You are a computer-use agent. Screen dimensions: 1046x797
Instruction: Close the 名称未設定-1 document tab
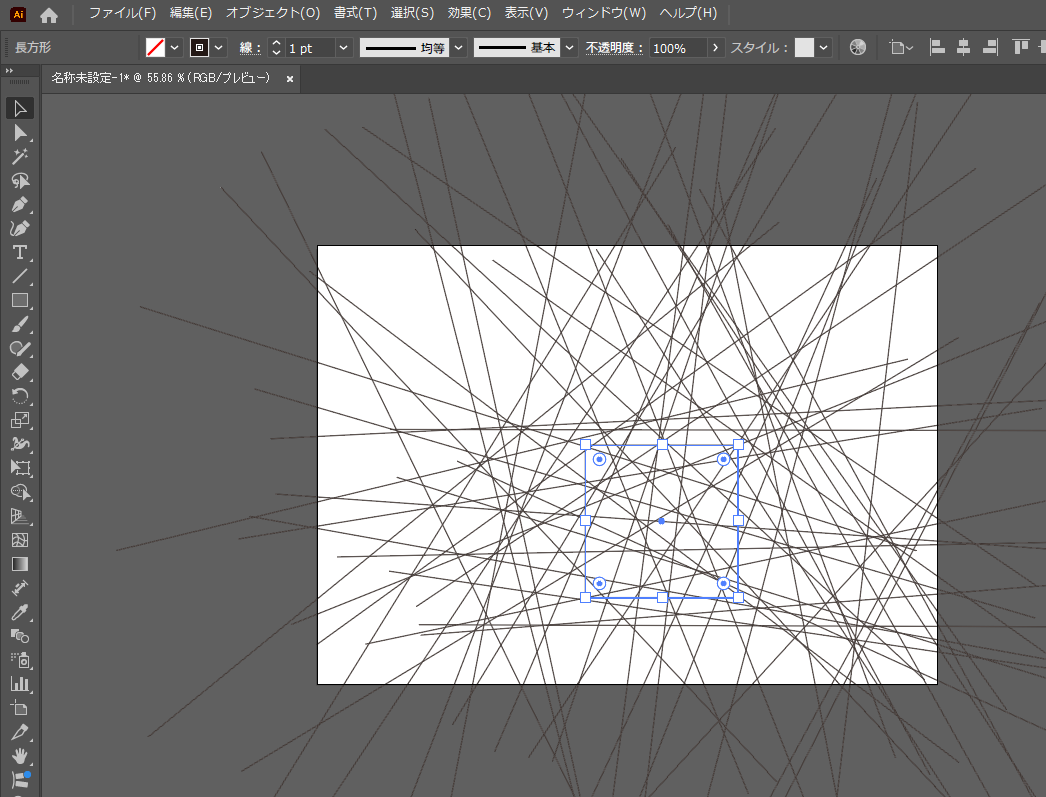pyautogui.click(x=290, y=78)
